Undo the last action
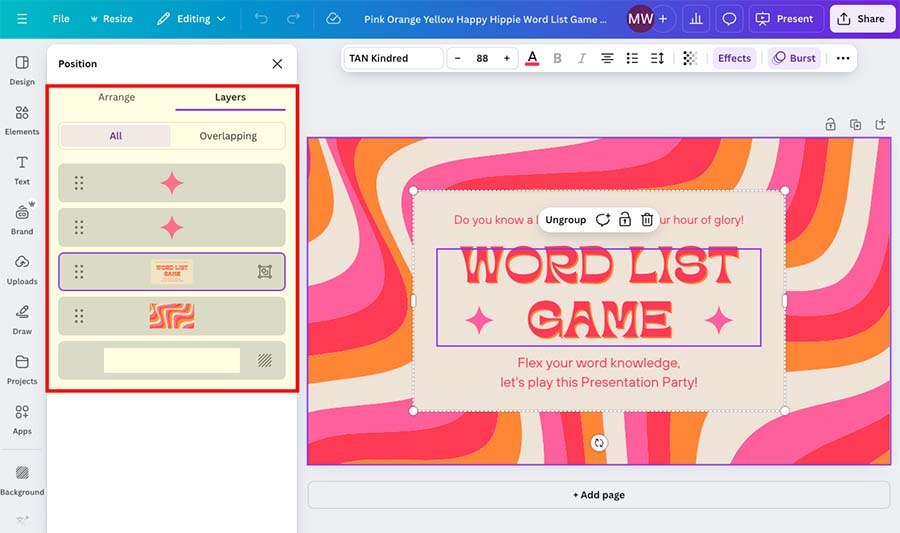The height and width of the screenshot is (533, 900). click(261, 19)
